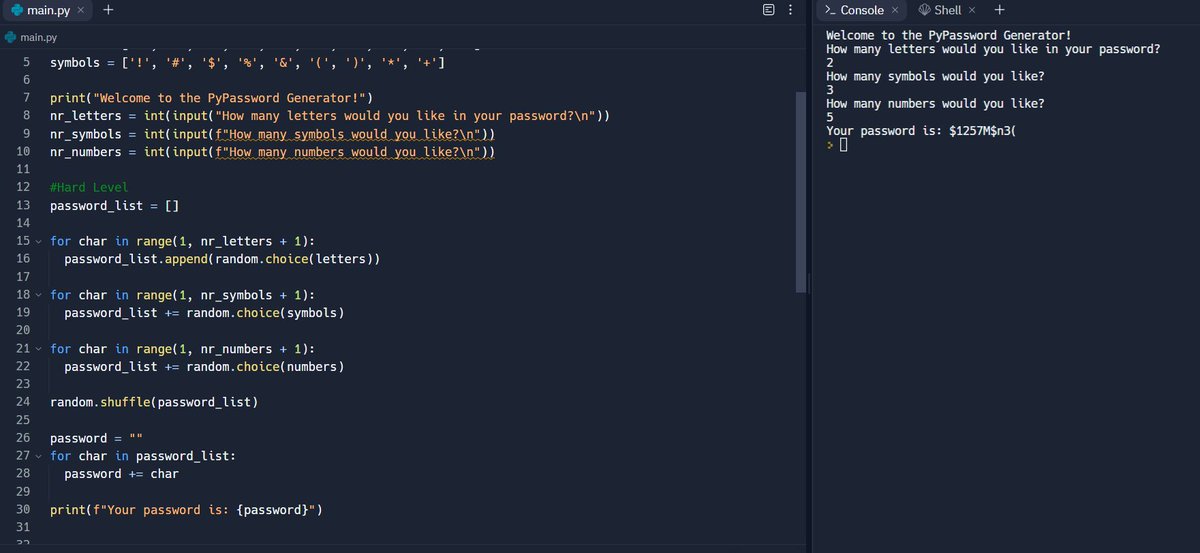Image resolution: width=1200 pixels, height=553 pixels.
Task: Click on random.shuffle(password_list) line
Action: pos(154,402)
